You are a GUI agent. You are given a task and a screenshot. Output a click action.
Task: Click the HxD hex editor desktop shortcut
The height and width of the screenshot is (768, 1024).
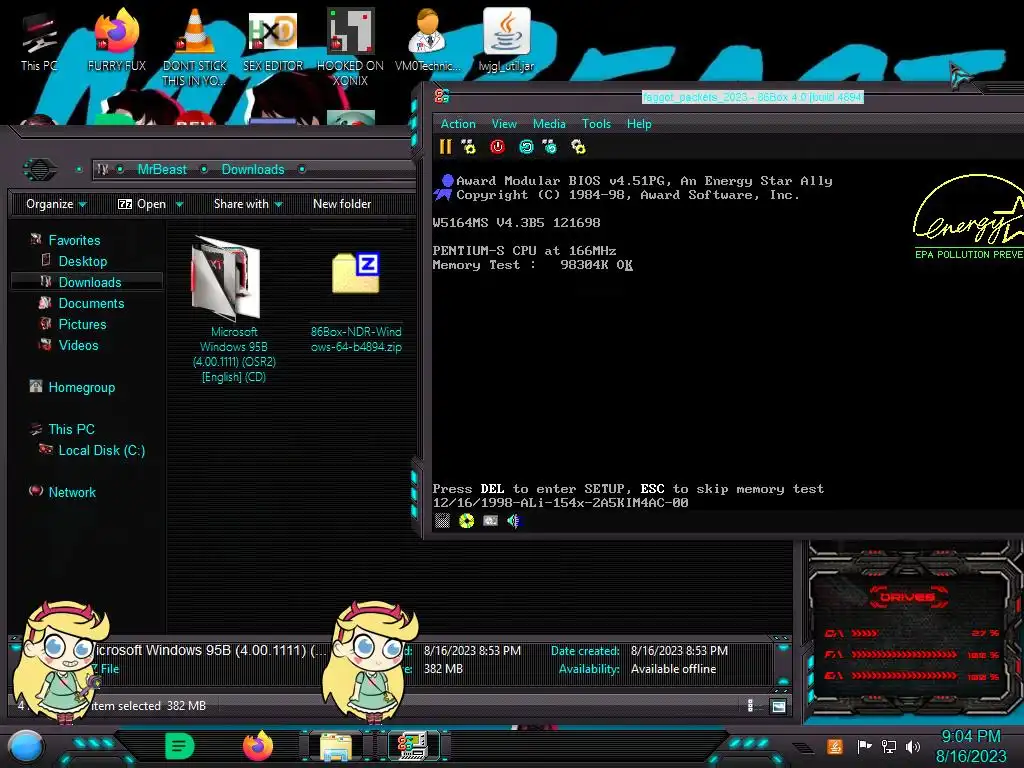[x=273, y=40]
